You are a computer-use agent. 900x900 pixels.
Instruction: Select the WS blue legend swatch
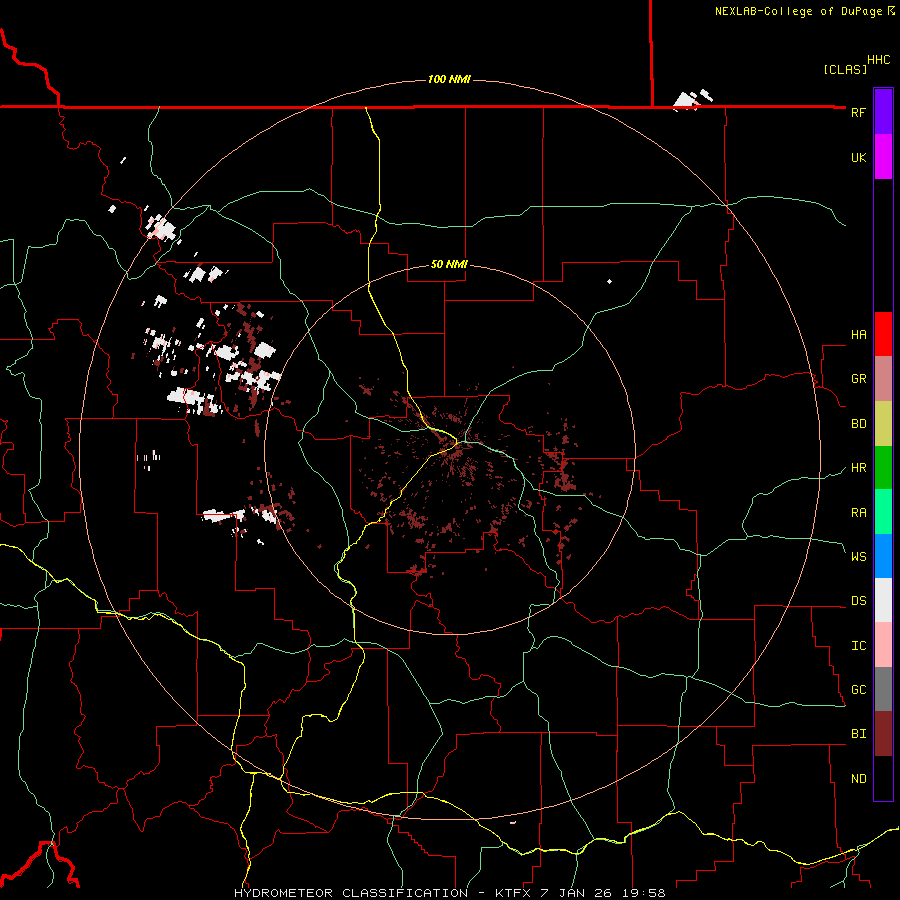tap(883, 556)
